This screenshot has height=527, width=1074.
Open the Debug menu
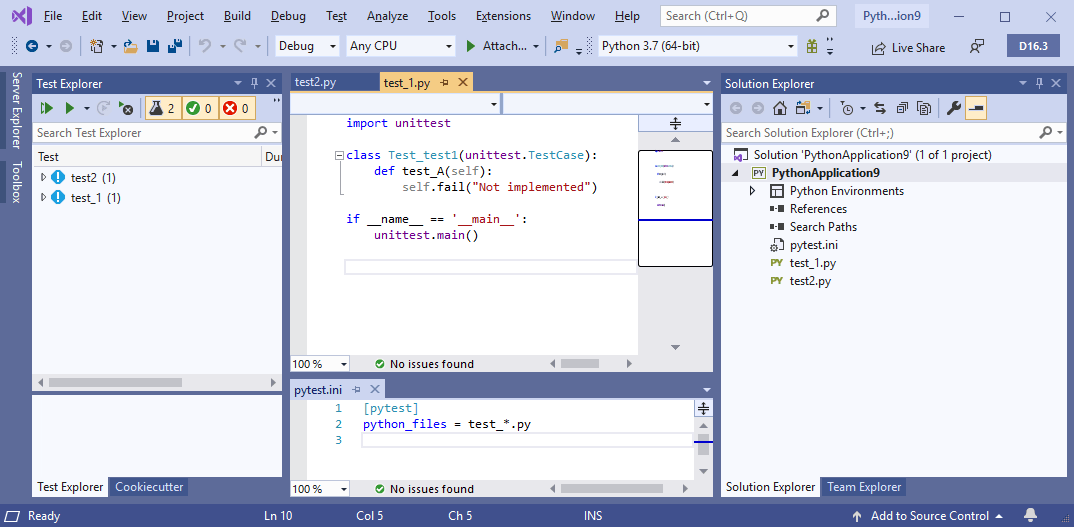click(288, 16)
